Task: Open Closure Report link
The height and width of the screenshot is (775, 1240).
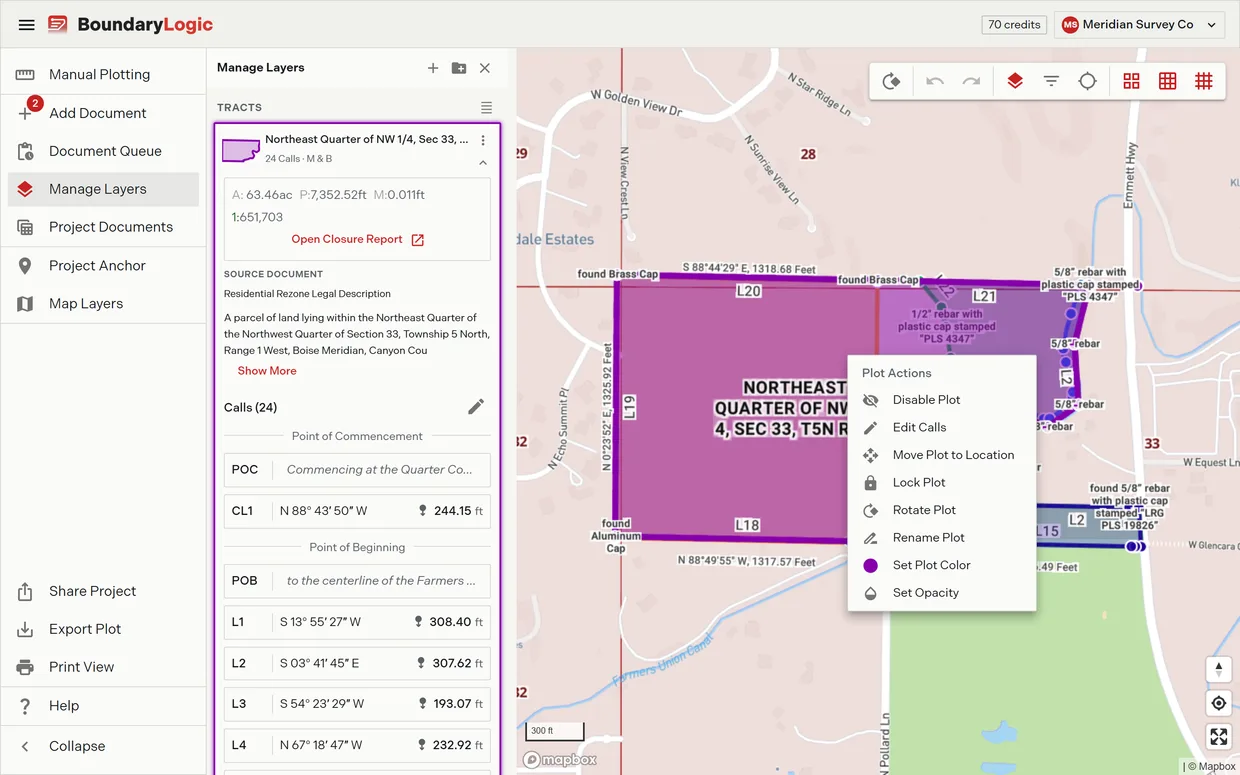Action: coord(358,240)
